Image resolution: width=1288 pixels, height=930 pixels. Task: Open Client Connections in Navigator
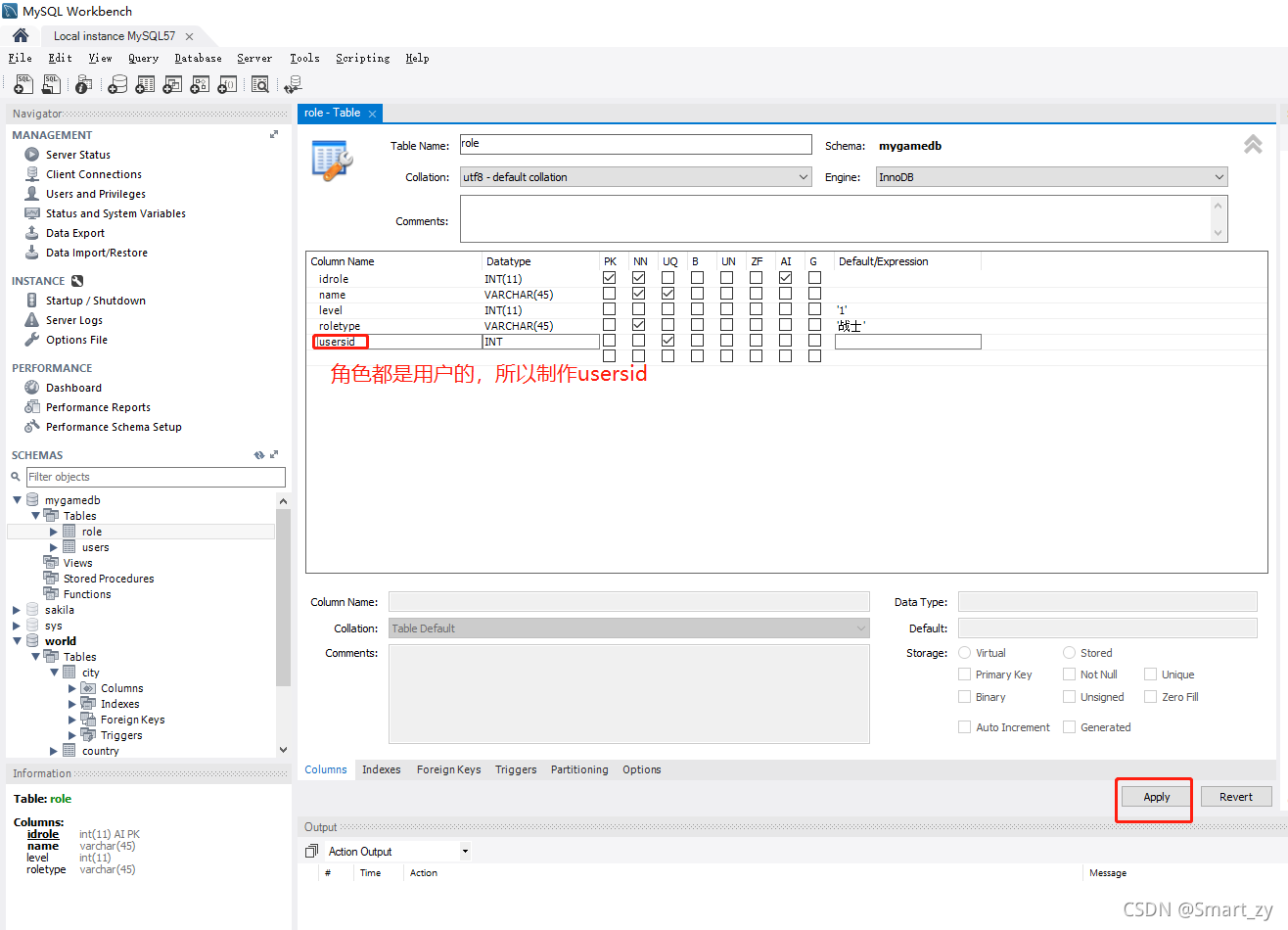[94, 174]
